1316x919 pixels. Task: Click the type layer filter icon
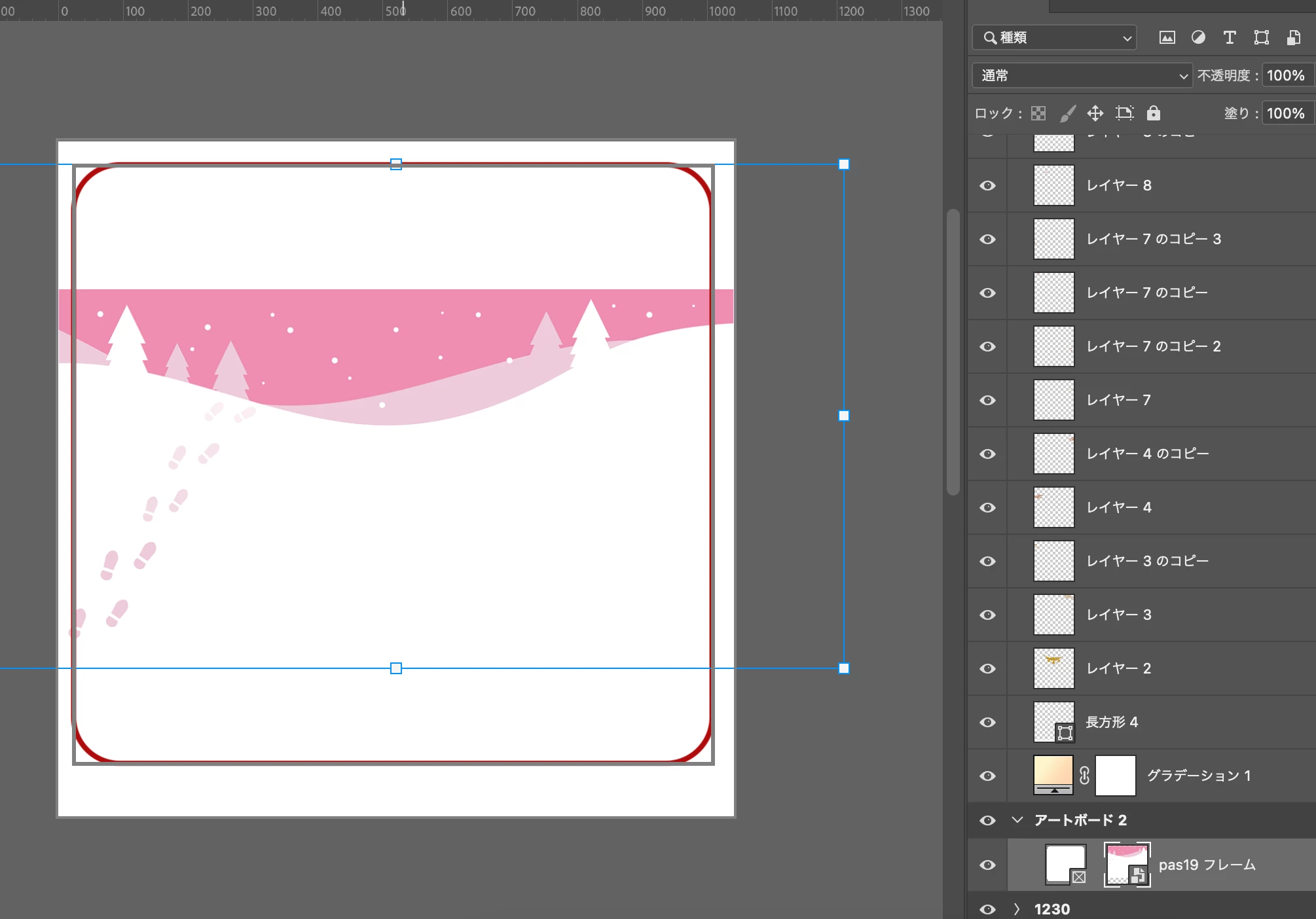coord(1230,38)
